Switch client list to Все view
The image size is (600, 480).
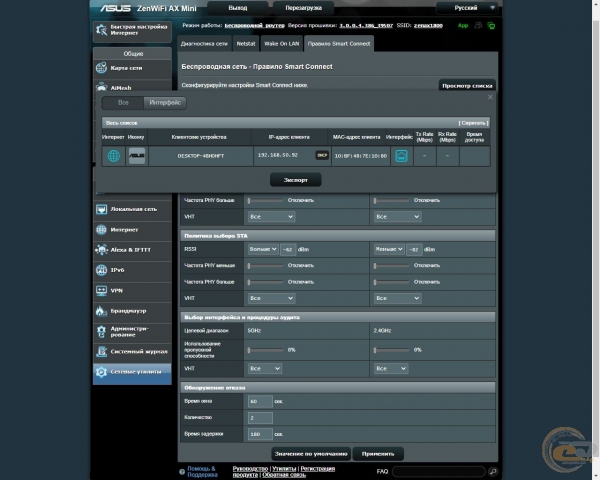[x=123, y=103]
